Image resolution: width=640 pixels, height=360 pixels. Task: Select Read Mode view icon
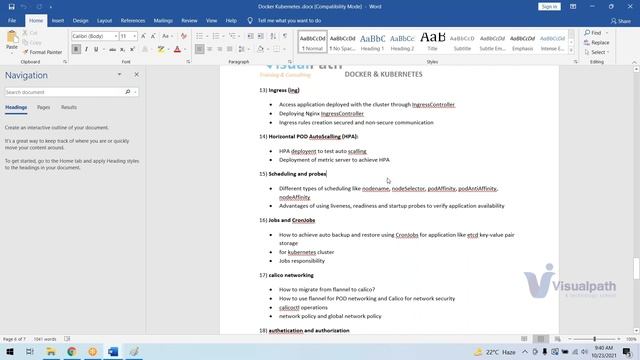[x=524, y=339]
